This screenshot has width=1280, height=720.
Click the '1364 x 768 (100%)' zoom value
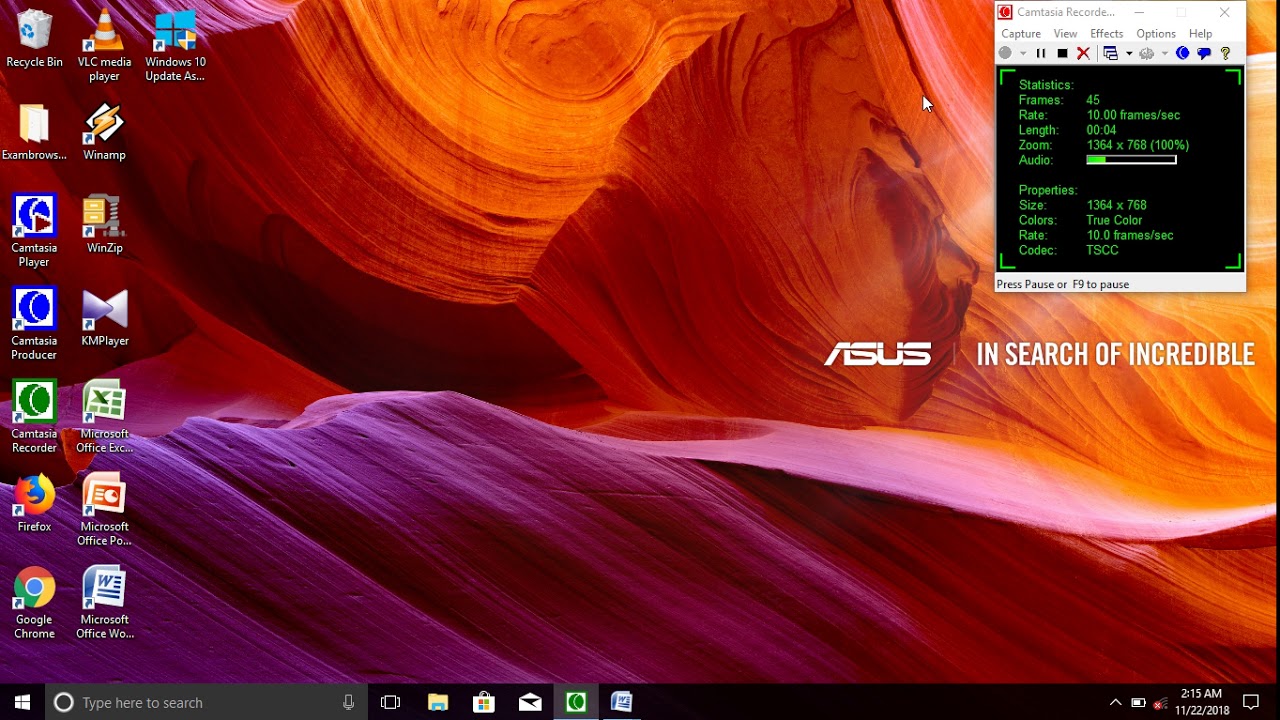[x=1138, y=145]
